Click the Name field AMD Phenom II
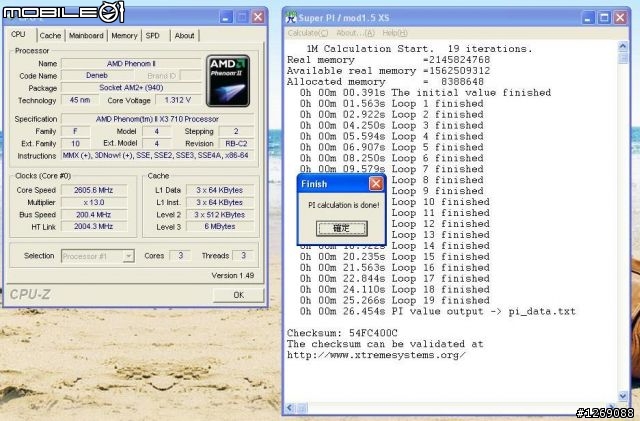Viewport: 640px width, 421px height. tap(131, 63)
